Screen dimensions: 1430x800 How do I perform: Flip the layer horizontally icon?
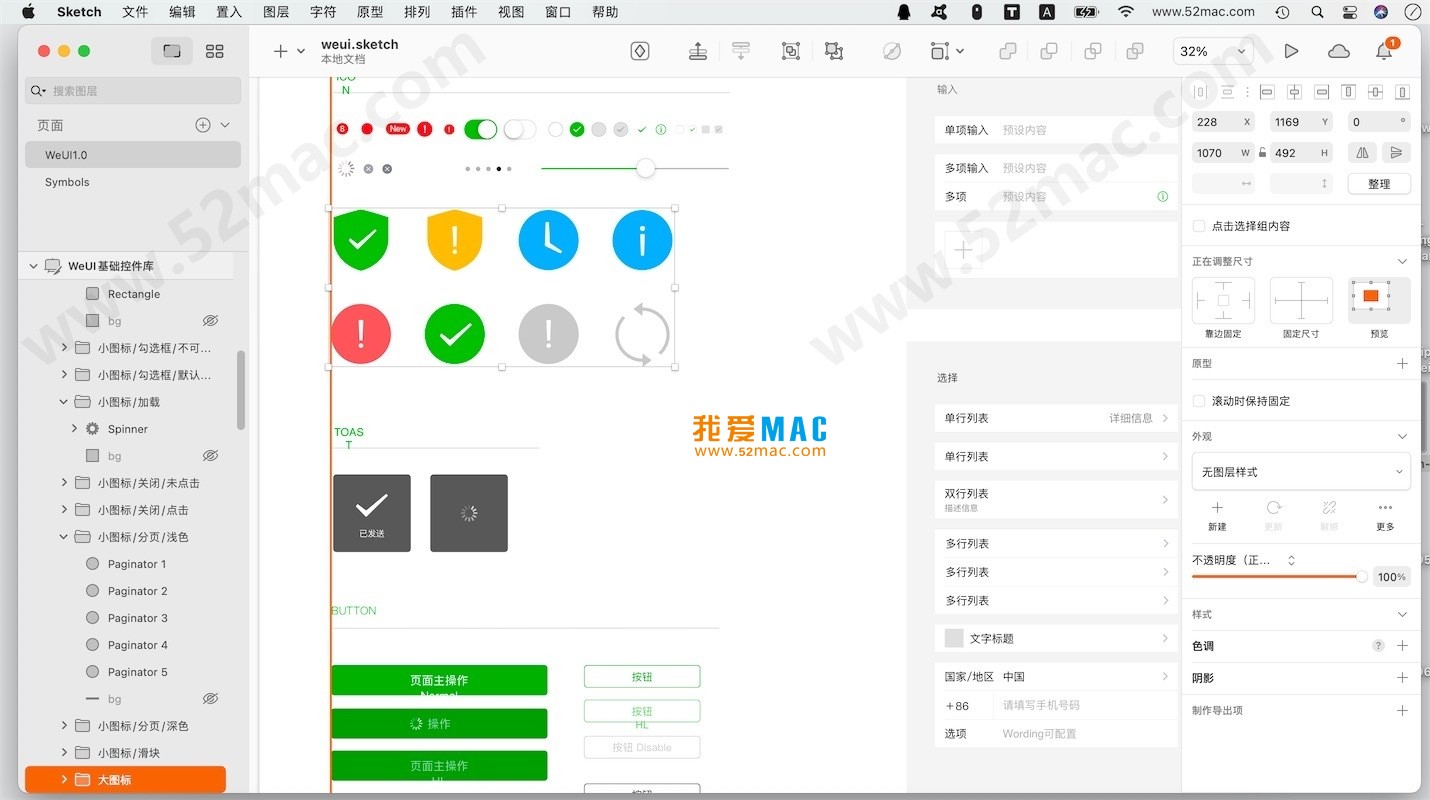[x=1362, y=153]
